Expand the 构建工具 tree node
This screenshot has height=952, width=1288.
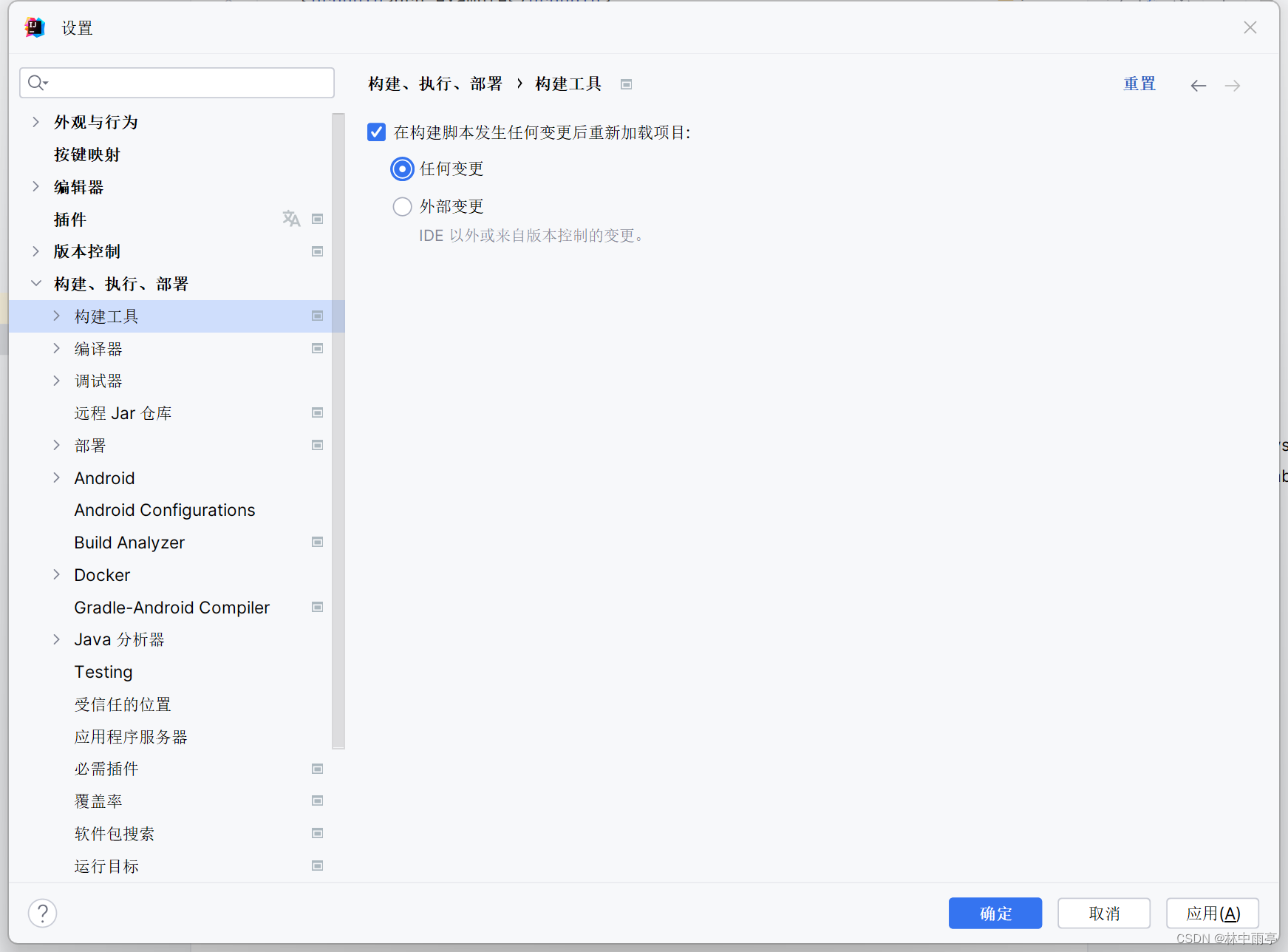coord(56,316)
